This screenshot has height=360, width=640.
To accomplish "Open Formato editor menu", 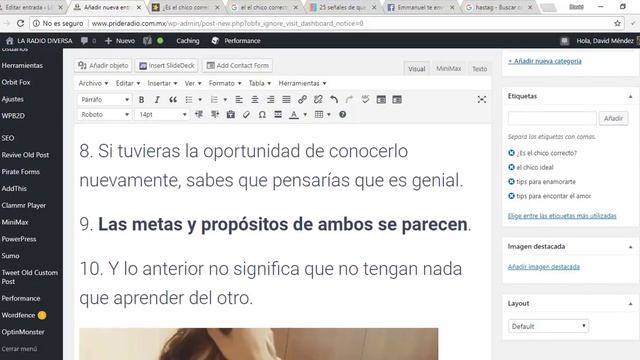I will (x=225, y=83).
